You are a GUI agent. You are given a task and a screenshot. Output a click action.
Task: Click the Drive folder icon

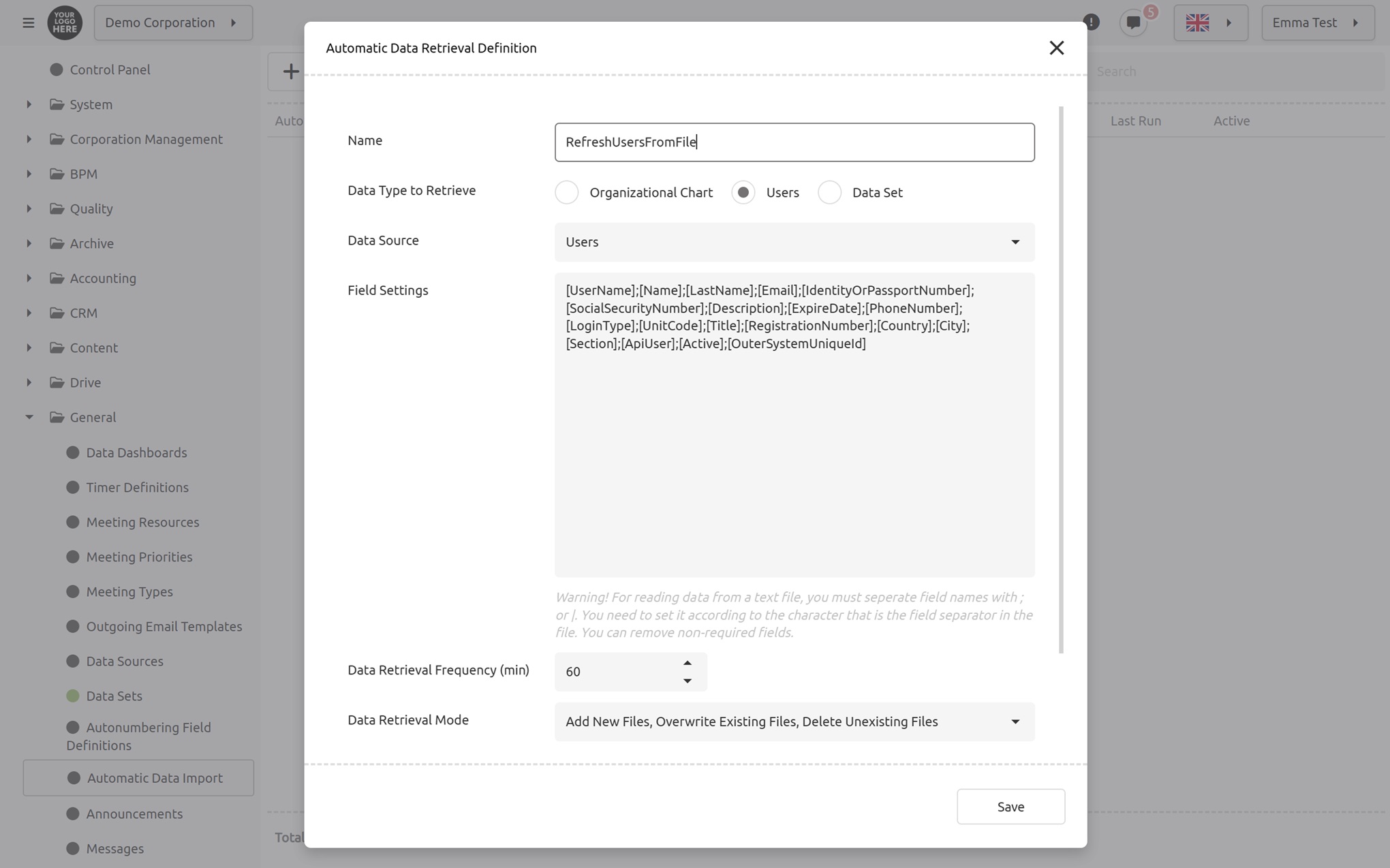point(57,382)
